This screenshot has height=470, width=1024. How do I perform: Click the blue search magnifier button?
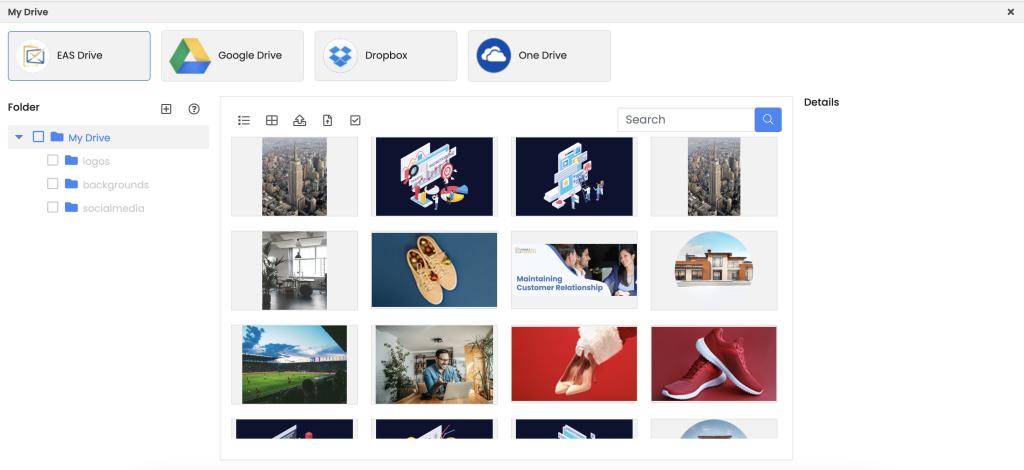[x=768, y=120]
